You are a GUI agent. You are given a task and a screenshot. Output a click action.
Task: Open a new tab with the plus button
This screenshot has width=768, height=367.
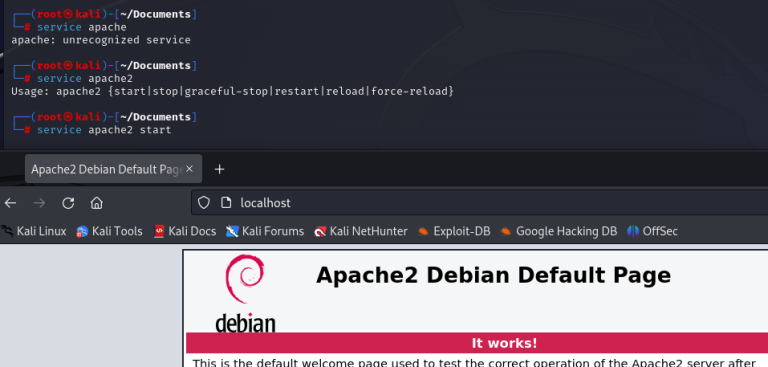pos(219,169)
